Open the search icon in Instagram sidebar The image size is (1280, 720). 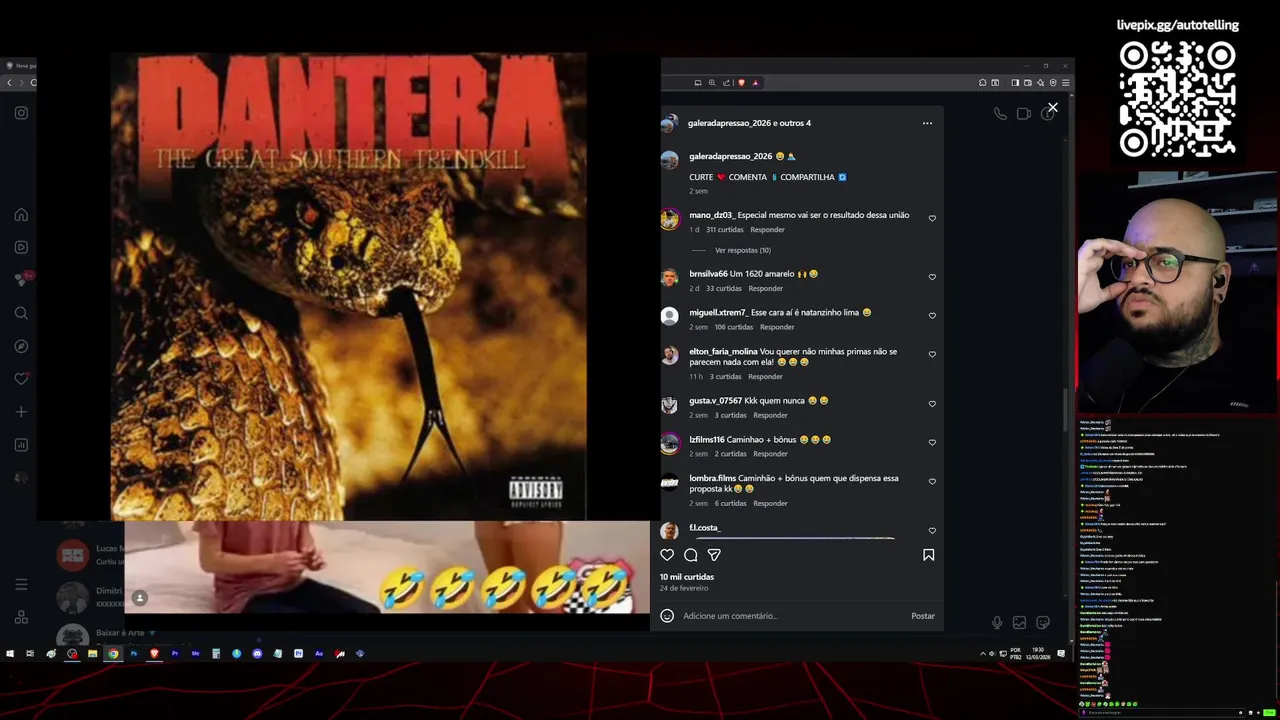21,313
